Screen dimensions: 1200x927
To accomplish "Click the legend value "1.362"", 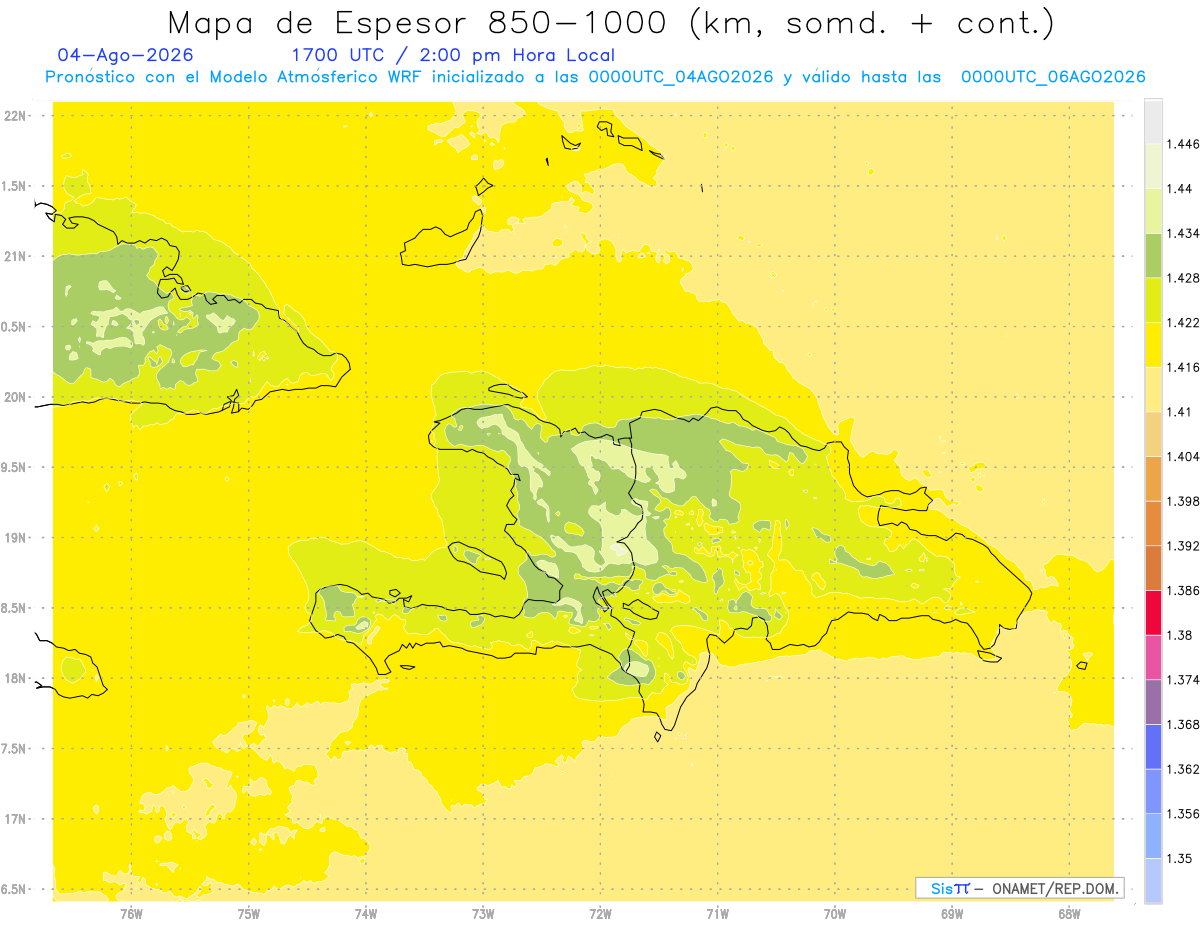I will 1185,769.
